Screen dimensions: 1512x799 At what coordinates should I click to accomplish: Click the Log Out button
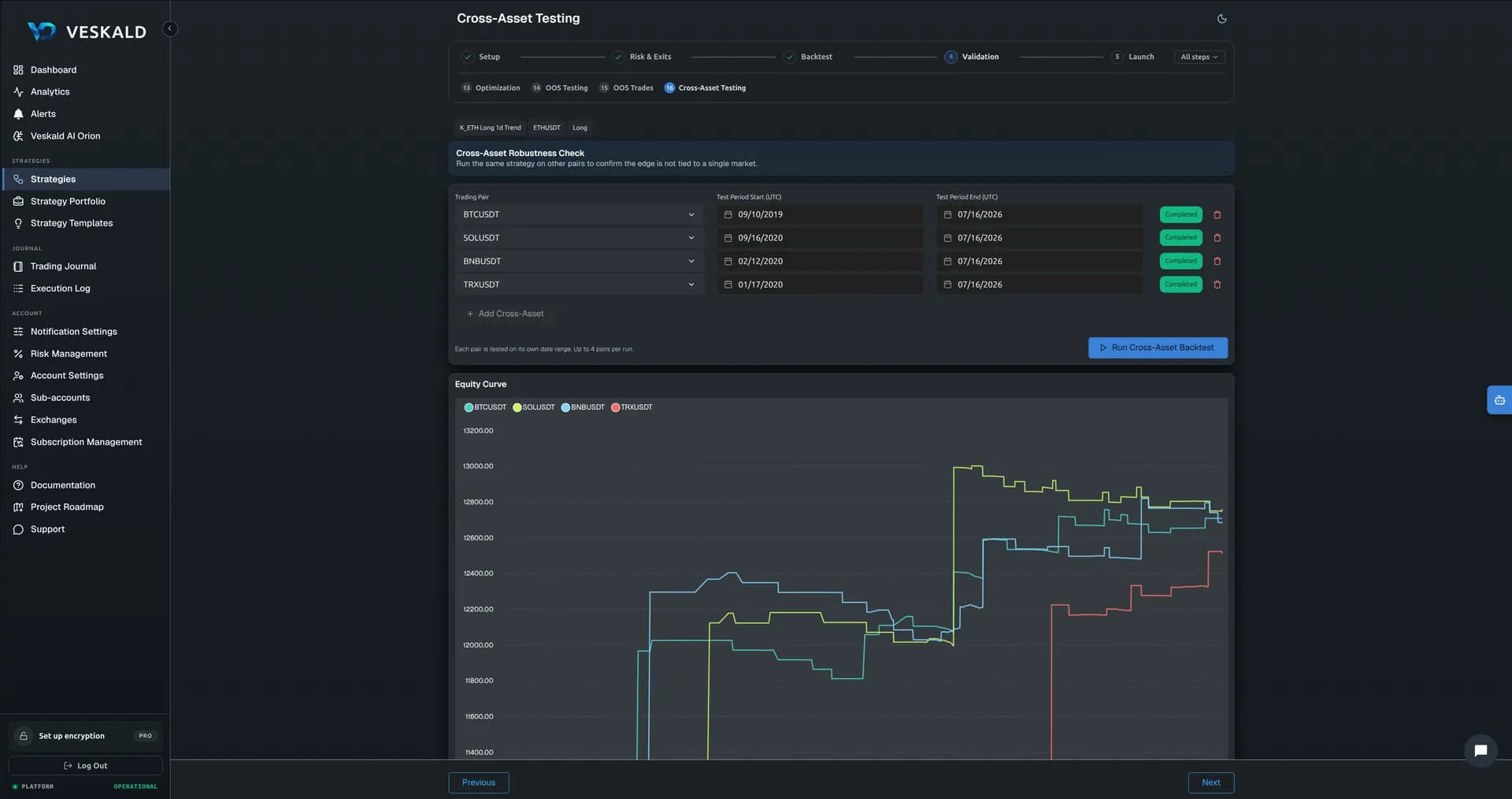(x=85, y=766)
